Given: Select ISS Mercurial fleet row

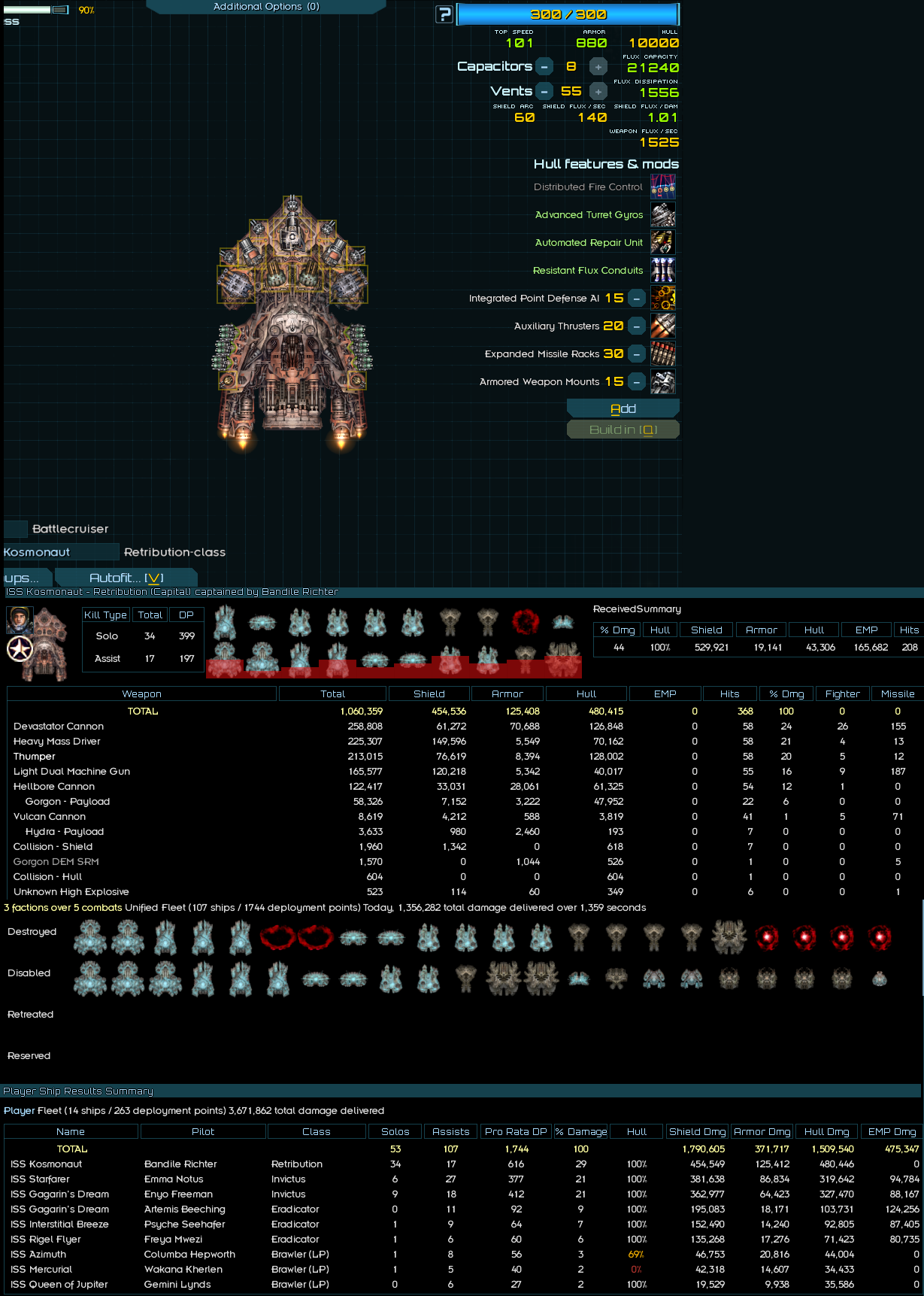Looking at the screenshot, I should click(465, 1270).
